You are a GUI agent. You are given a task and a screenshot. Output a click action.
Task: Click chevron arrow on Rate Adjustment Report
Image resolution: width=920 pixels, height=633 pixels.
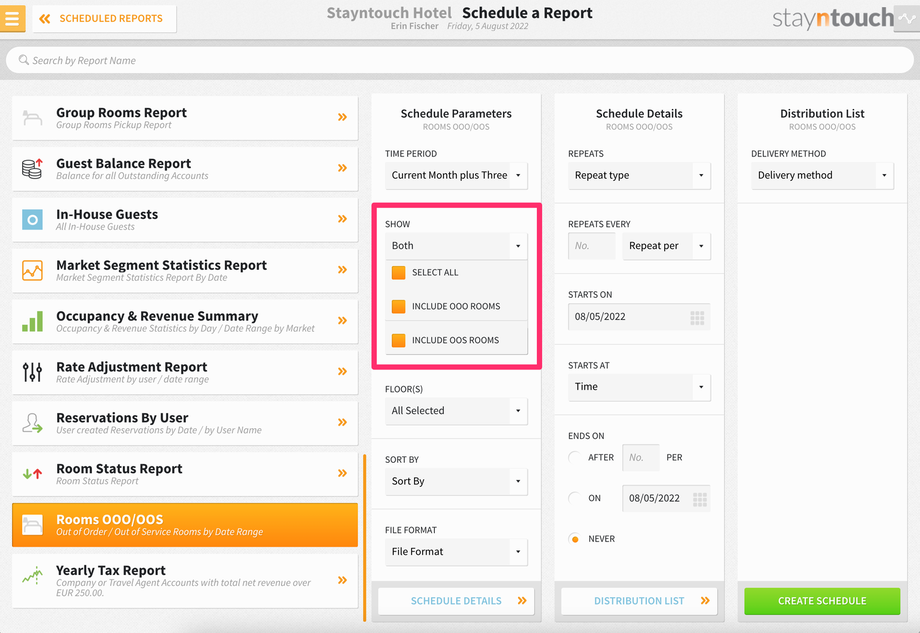(343, 371)
